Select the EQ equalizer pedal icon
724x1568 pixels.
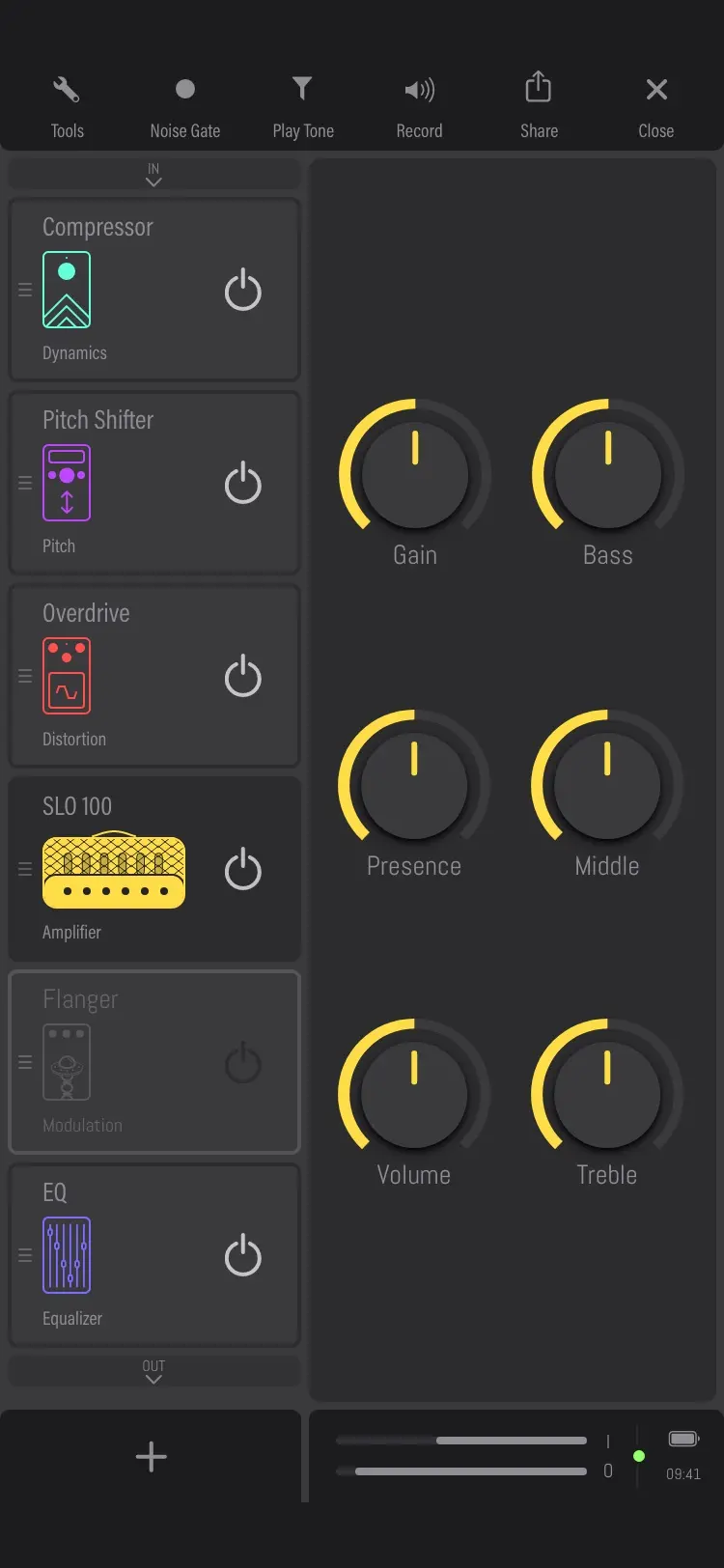(67, 1255)
